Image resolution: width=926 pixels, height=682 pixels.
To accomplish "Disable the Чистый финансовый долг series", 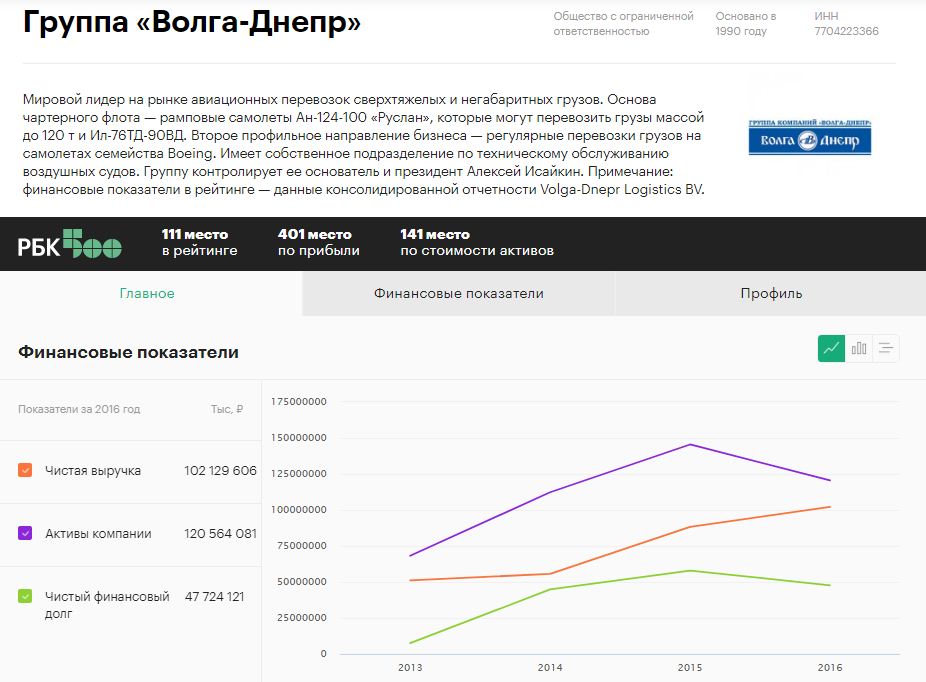I will click(26, 597).
